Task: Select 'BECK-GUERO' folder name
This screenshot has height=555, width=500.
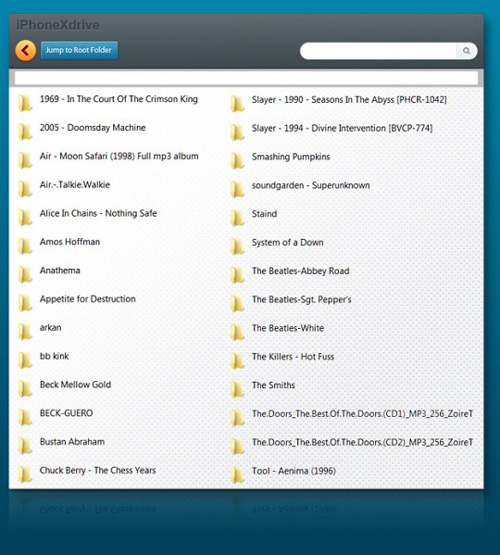Action: pos(66,413)
